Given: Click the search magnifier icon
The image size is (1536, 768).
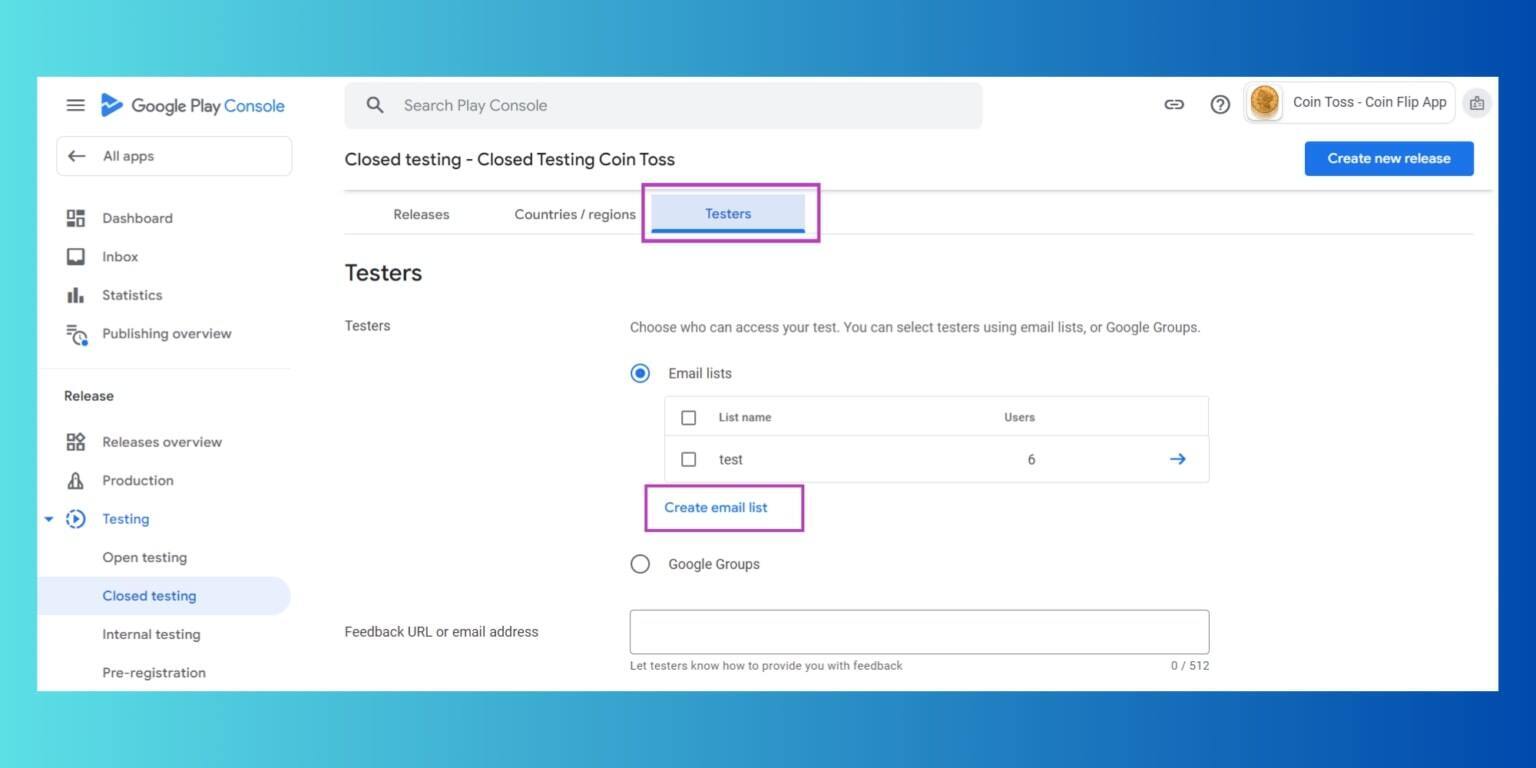Looking at the screenshot, I should 375,105.
